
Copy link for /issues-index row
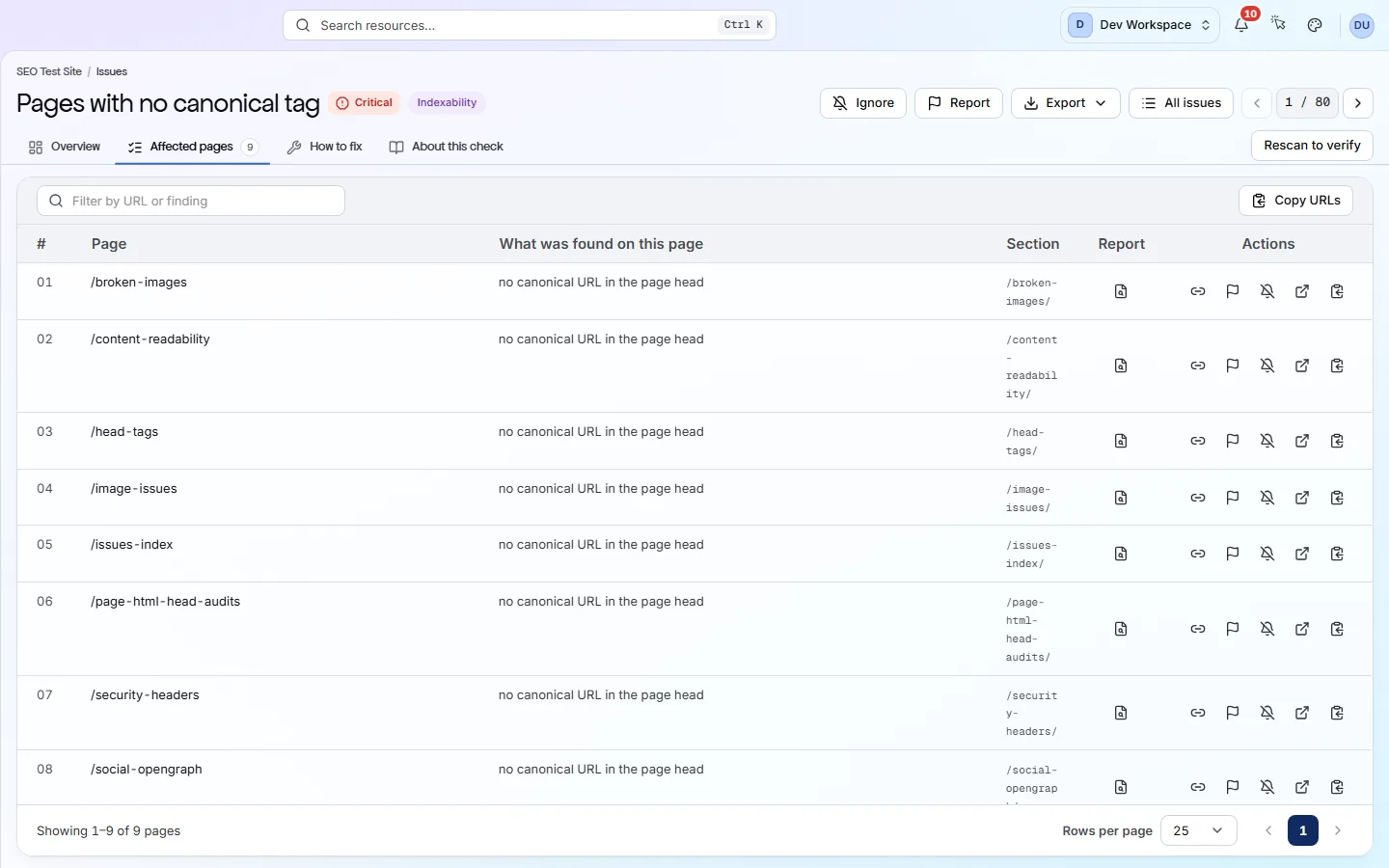[1198, 554]
